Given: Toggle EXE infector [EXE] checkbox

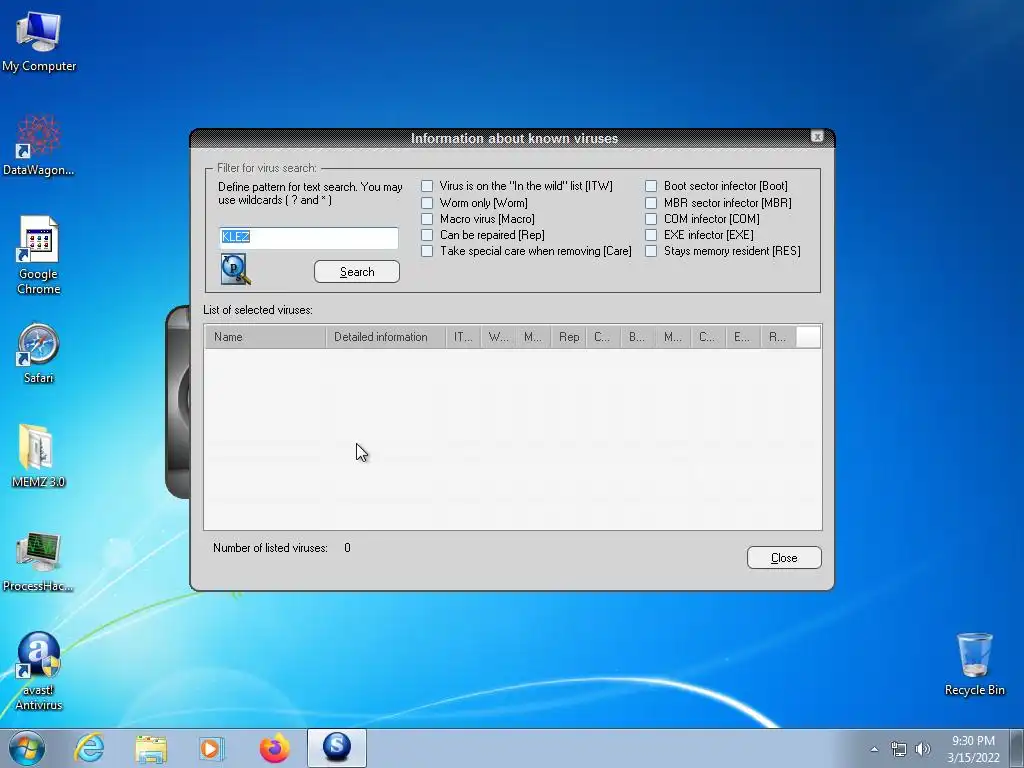Looking at the screenshot, I should (x=651, y=235).
